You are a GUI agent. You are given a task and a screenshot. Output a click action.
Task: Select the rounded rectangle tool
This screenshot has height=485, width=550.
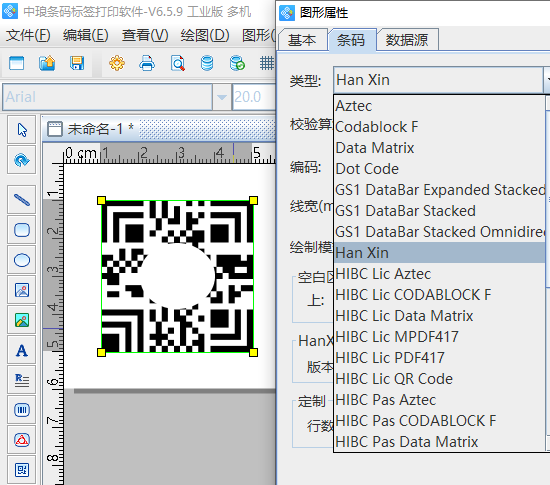[22, 230]
